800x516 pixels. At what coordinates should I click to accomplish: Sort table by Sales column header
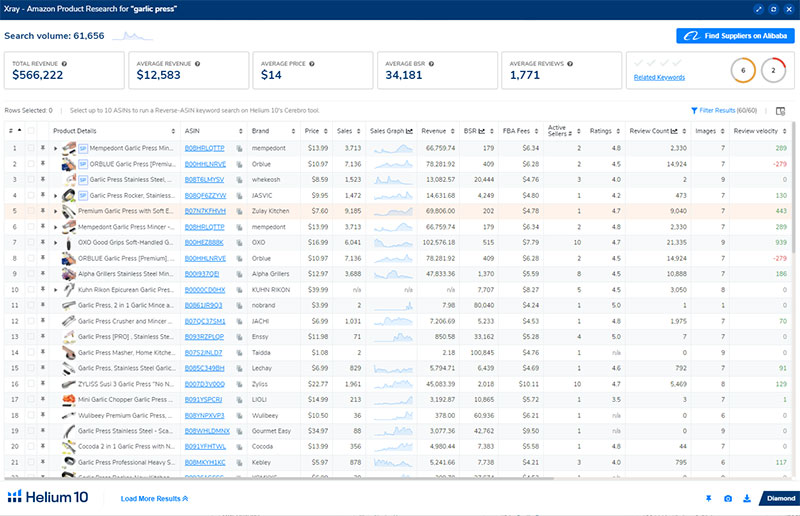tap(348, 131)
